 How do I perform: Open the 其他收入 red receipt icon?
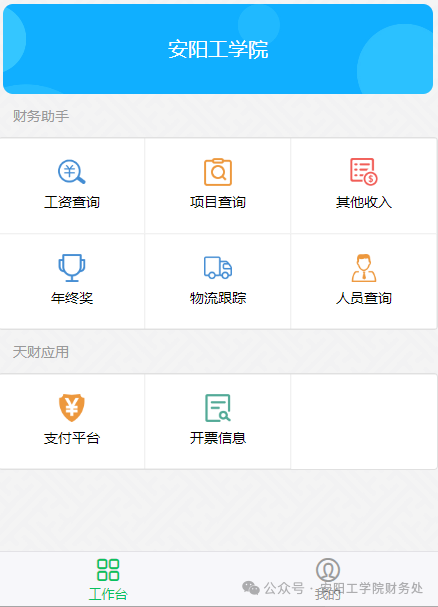tap(364, 171)
